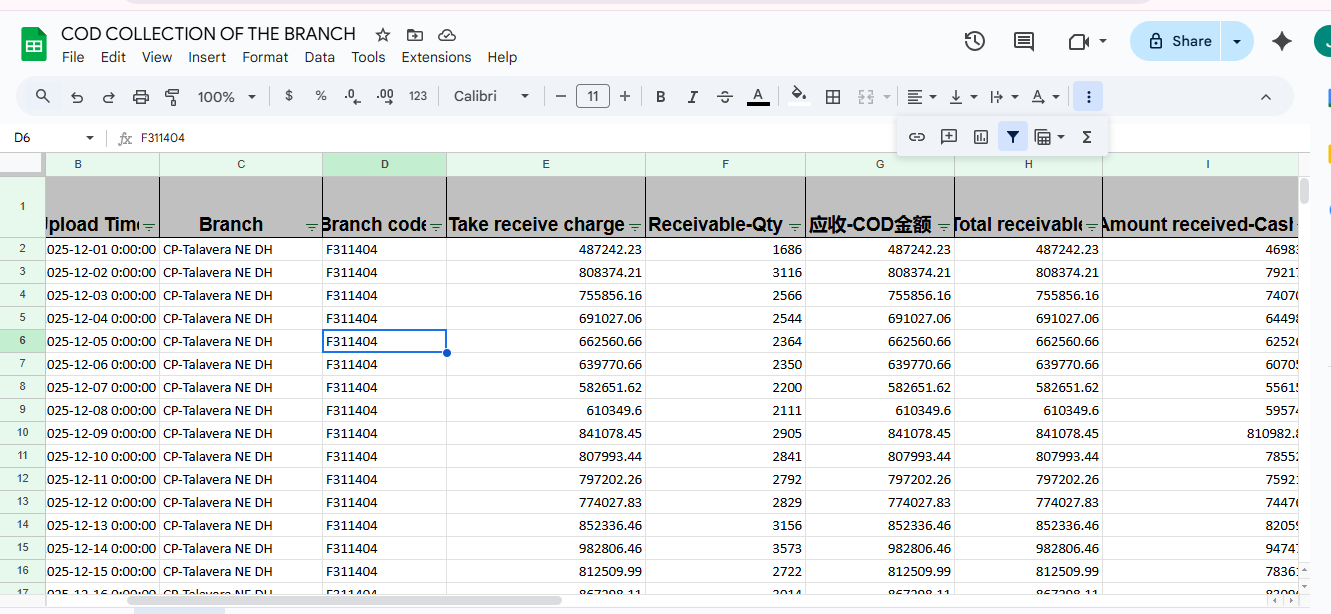Click the Print icon
Image resolution: width=1331 pixels, height=614 pixels.
click(x=141, y=97)
